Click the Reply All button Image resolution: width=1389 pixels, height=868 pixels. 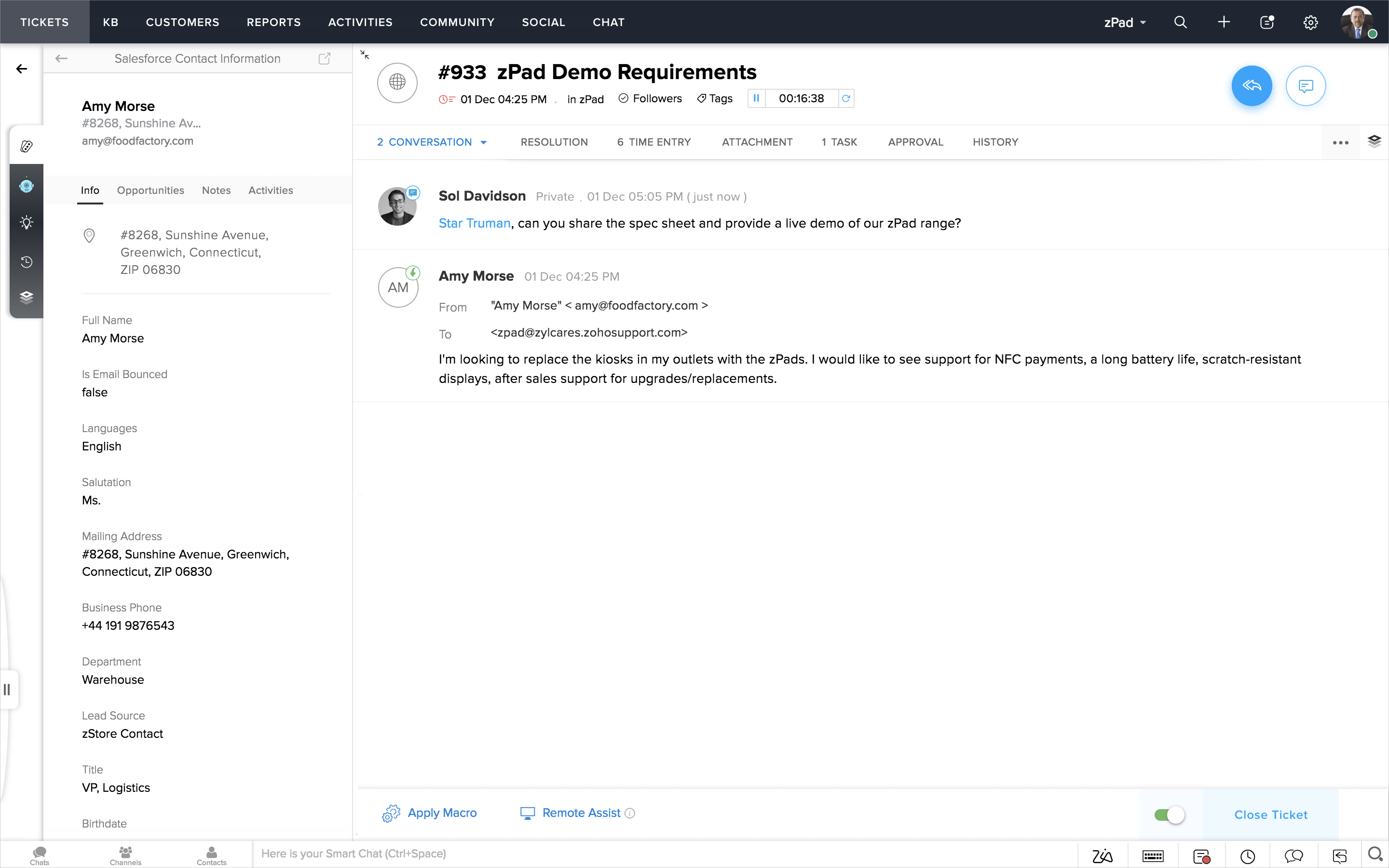[1251, 86]
